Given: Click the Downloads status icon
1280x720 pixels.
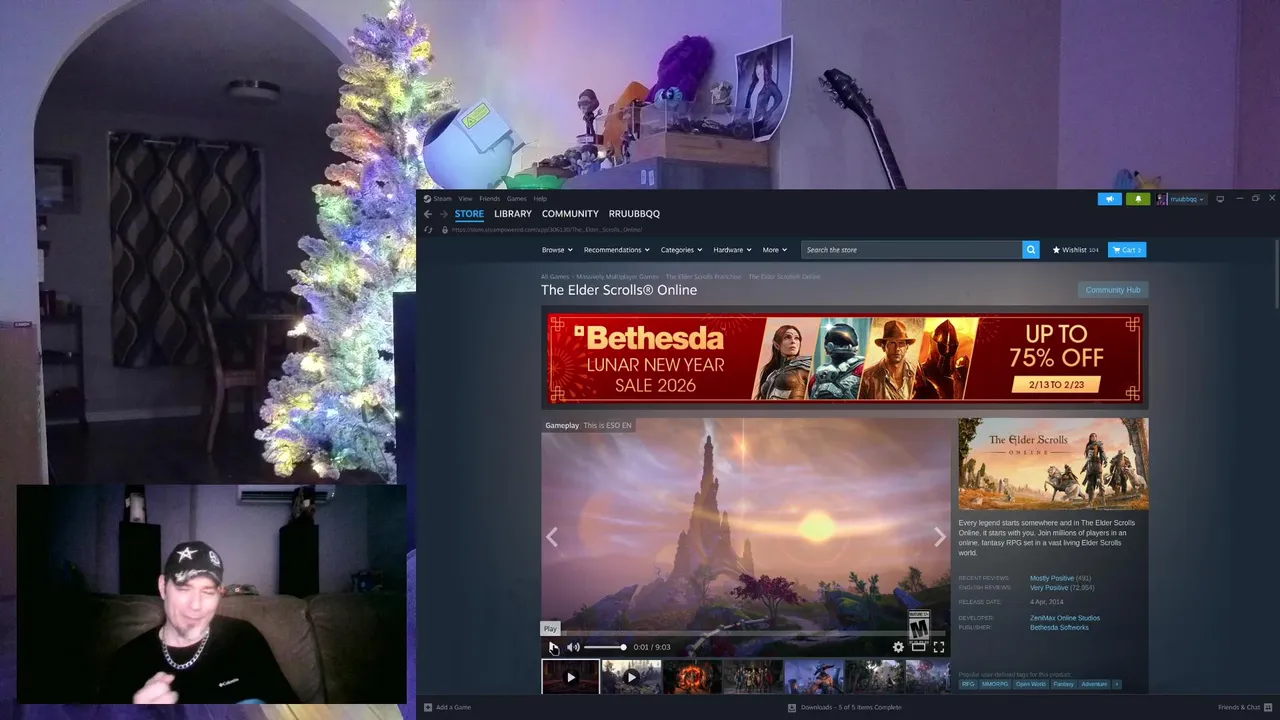Looking at the screenshot, I should point(792,707).
